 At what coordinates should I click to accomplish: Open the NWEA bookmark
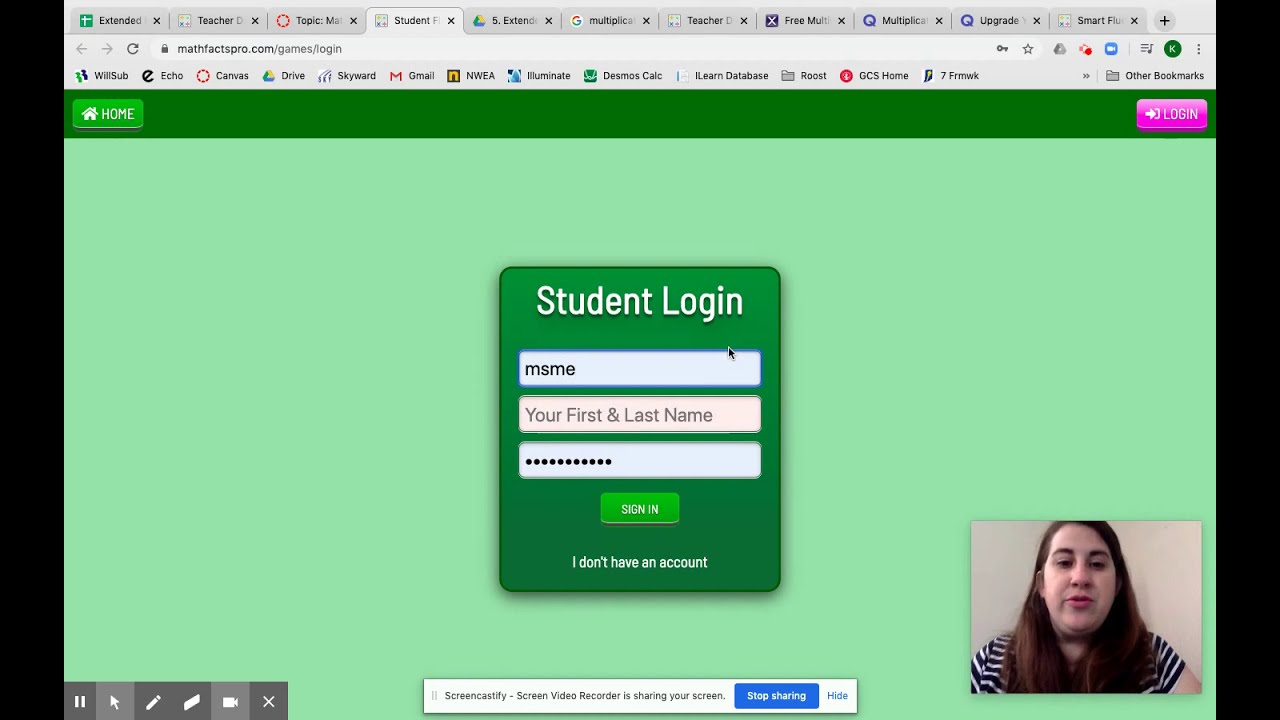(471, 76)
